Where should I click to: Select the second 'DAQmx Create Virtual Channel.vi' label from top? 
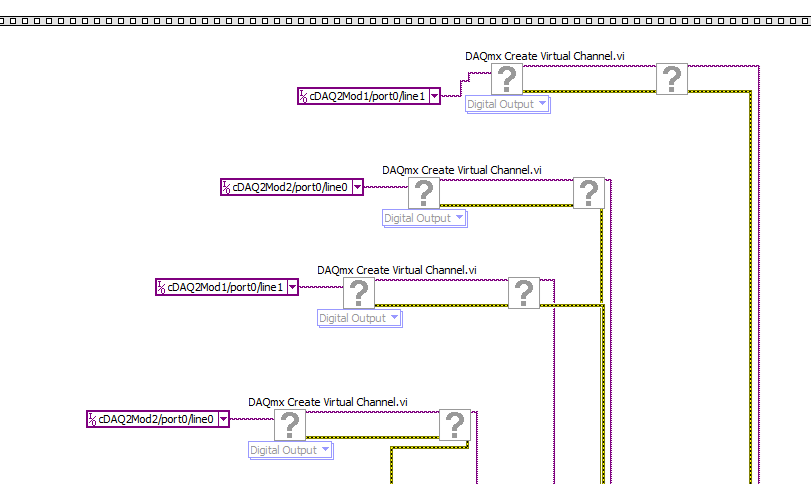click(x=462, y=170)
